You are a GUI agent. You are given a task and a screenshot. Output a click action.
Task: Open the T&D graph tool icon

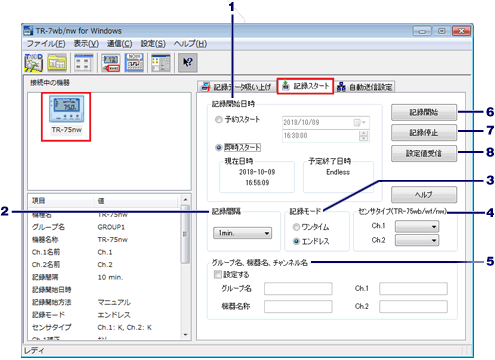33,62
